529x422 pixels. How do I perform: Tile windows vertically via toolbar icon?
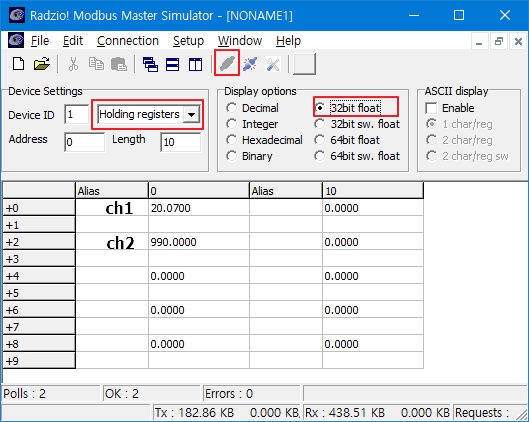195,64
